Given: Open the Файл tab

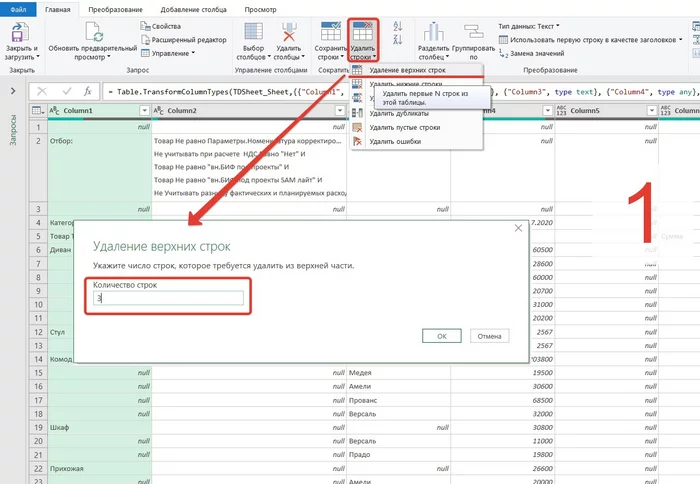Looking at the screenshot, I should 18,9.
